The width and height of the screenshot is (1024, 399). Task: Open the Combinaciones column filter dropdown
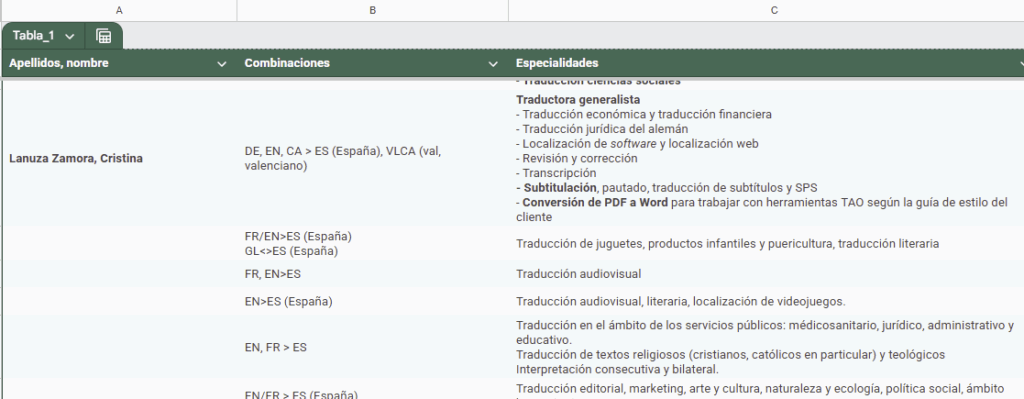tap(493, 64)
